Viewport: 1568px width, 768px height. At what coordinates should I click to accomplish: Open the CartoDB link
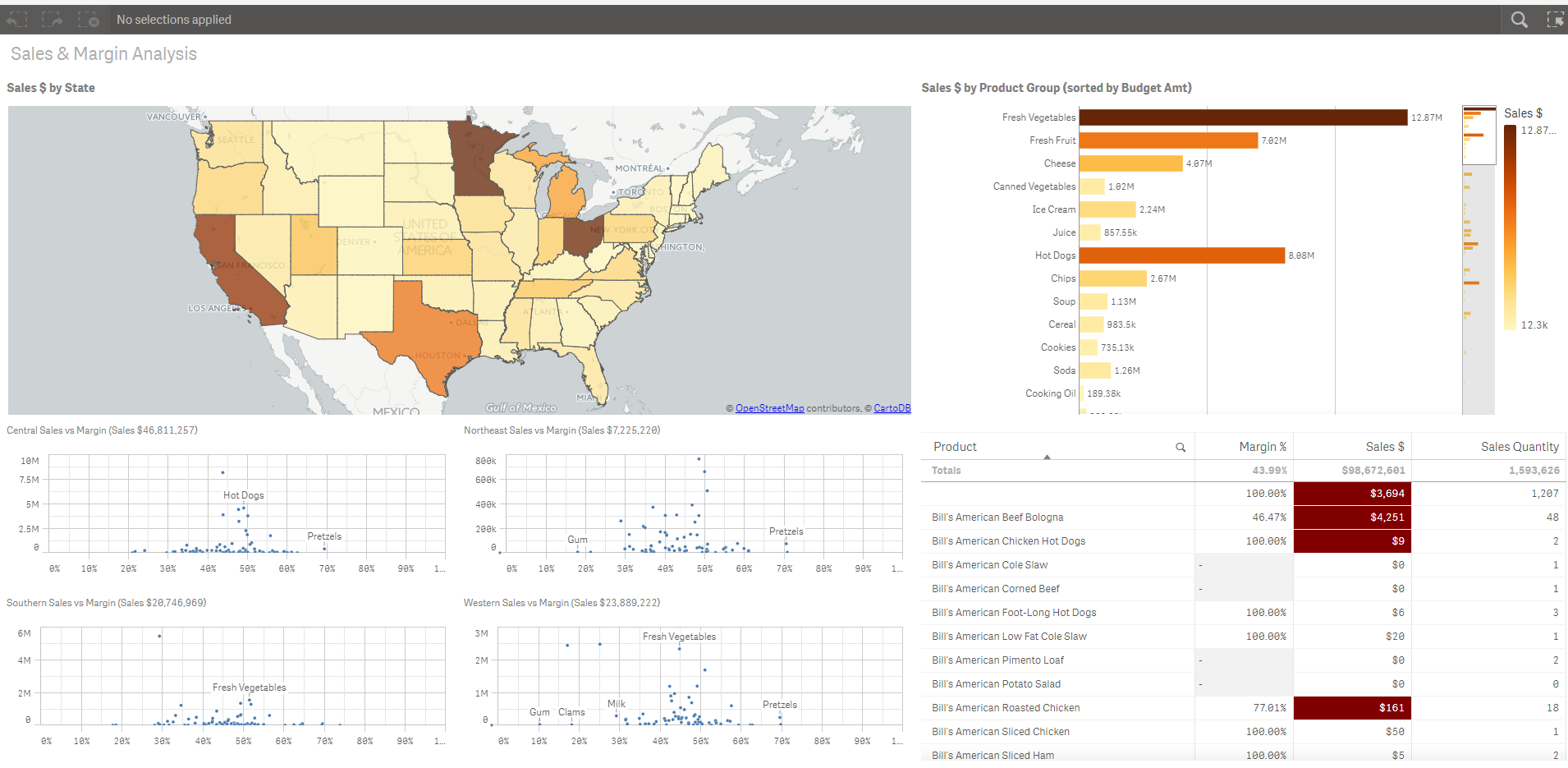point(892,408)
